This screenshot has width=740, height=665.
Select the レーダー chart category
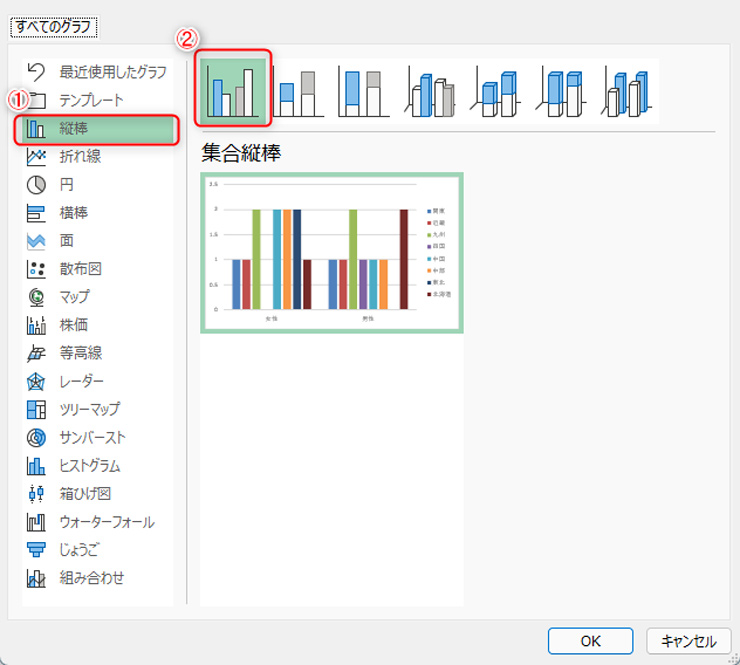point(82,381)
